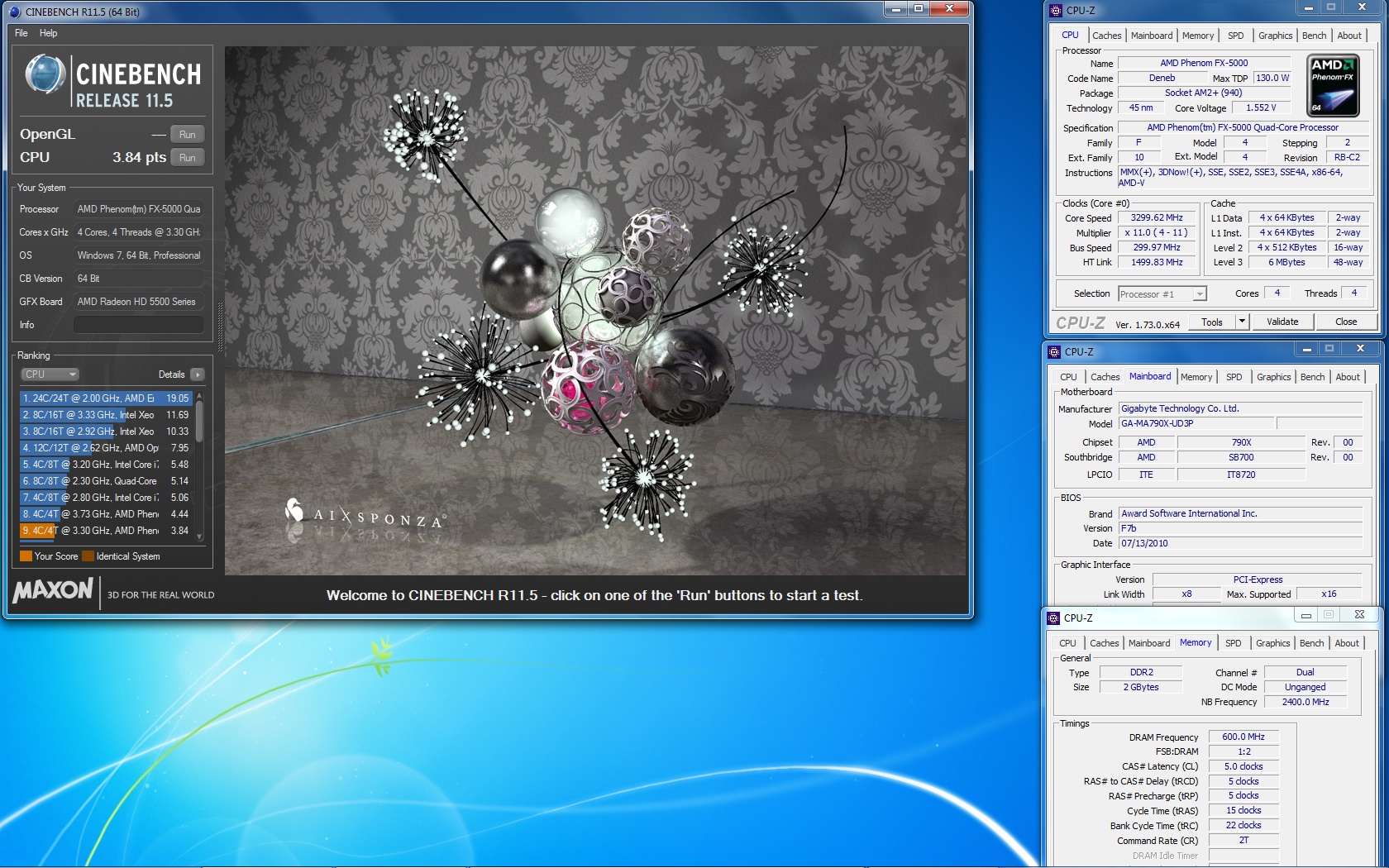The width and height of the screenshot is (1389, 868).
Task: Select Caches tab in bottom Memory CPU-Z window
Action: 1105,643
